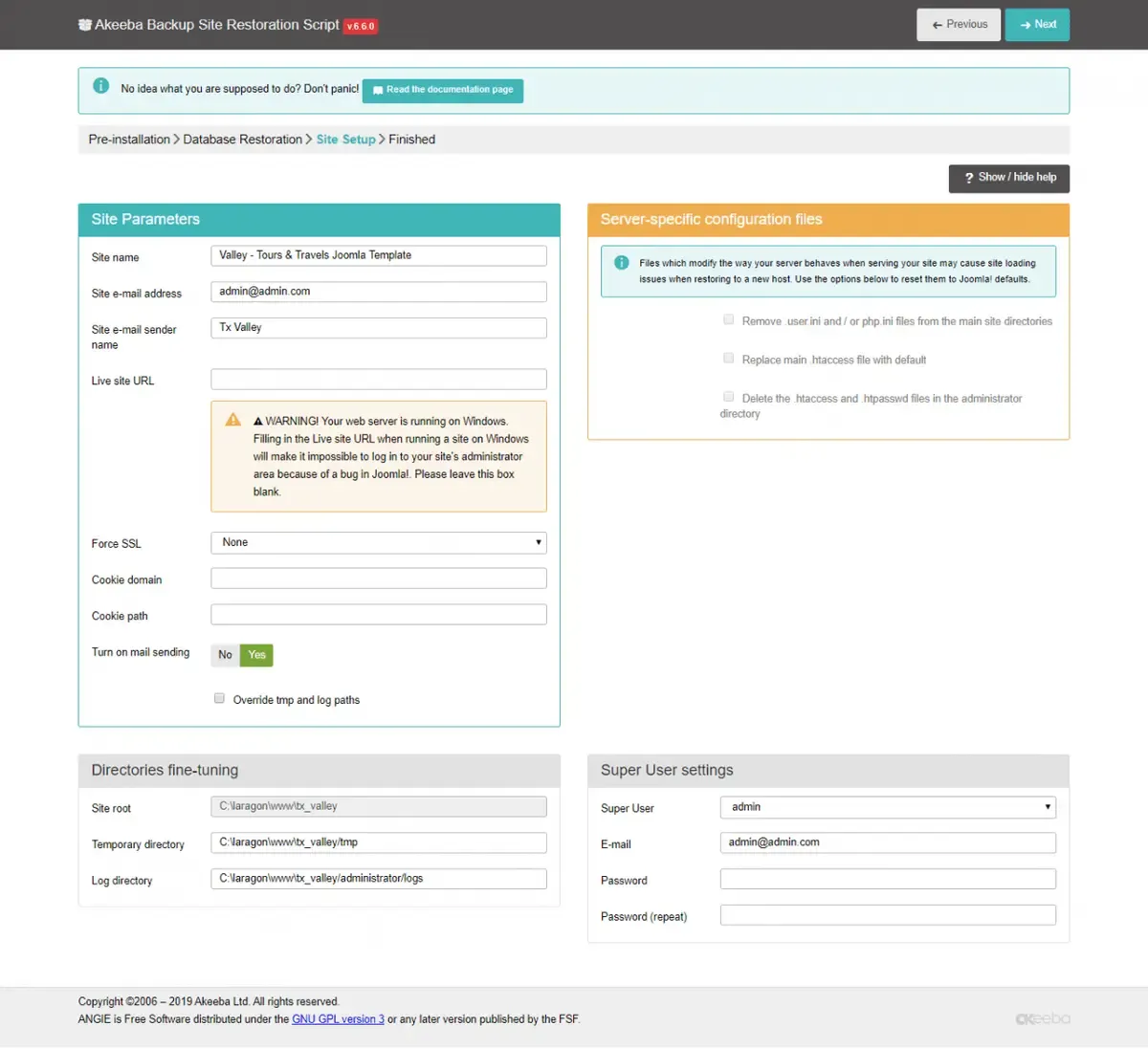Click the Next button
1148x1049 pixels.
click(1037, 25)
